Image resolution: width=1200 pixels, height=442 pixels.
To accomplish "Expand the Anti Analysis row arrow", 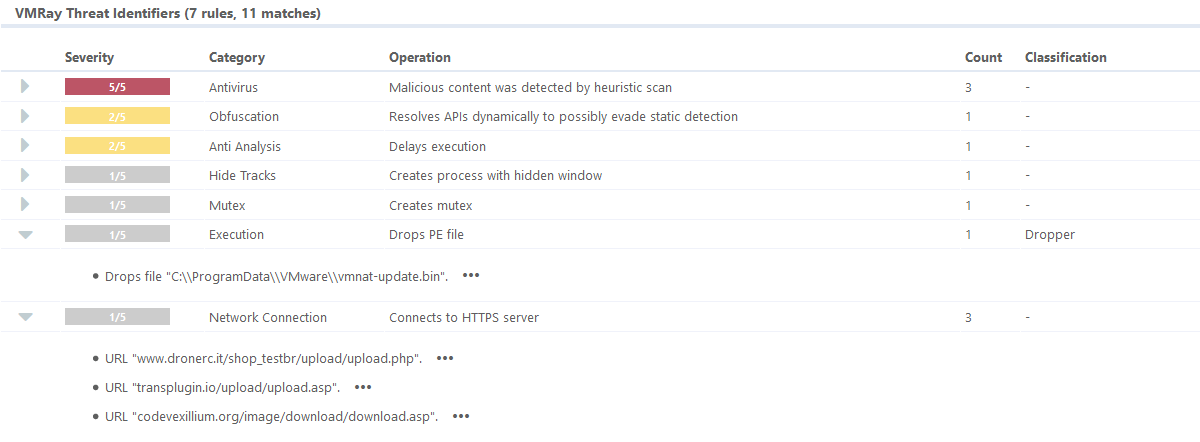I will tap(25, 146).
